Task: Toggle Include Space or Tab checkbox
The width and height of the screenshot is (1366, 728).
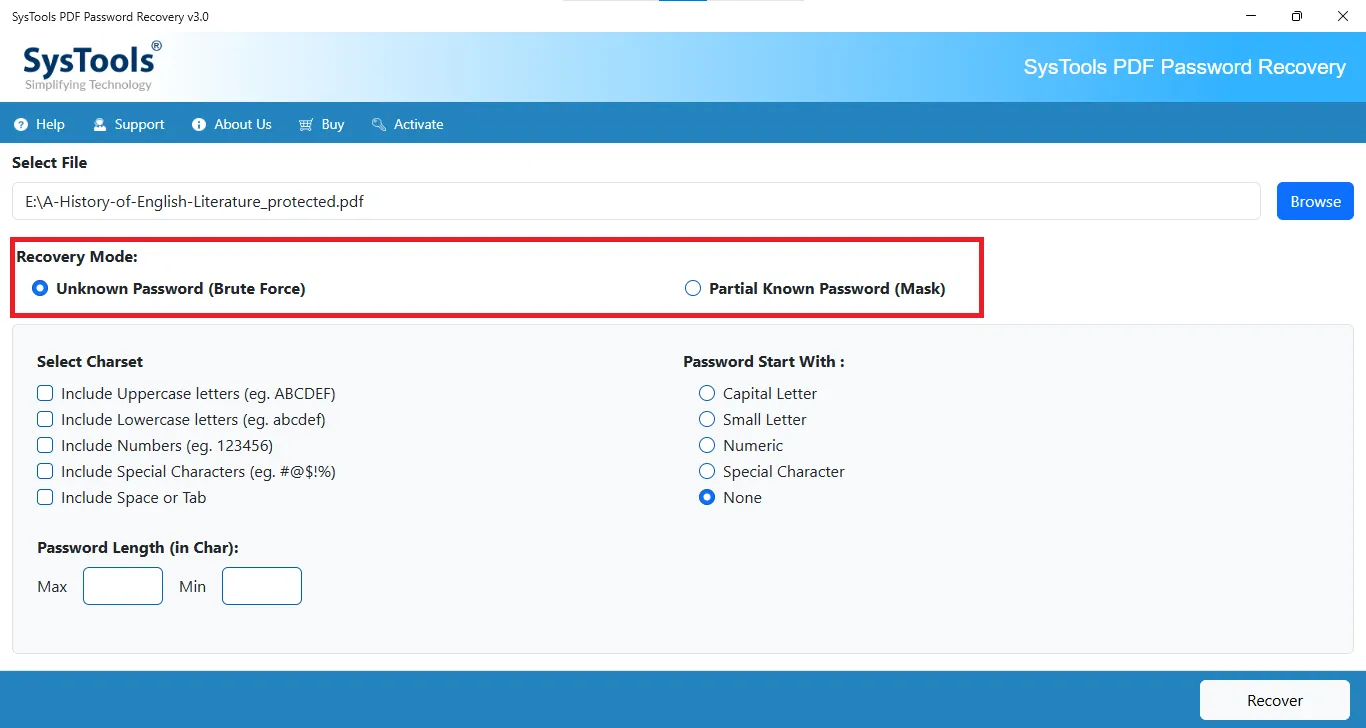Action: pyautogui.click(x=45, y=497)
